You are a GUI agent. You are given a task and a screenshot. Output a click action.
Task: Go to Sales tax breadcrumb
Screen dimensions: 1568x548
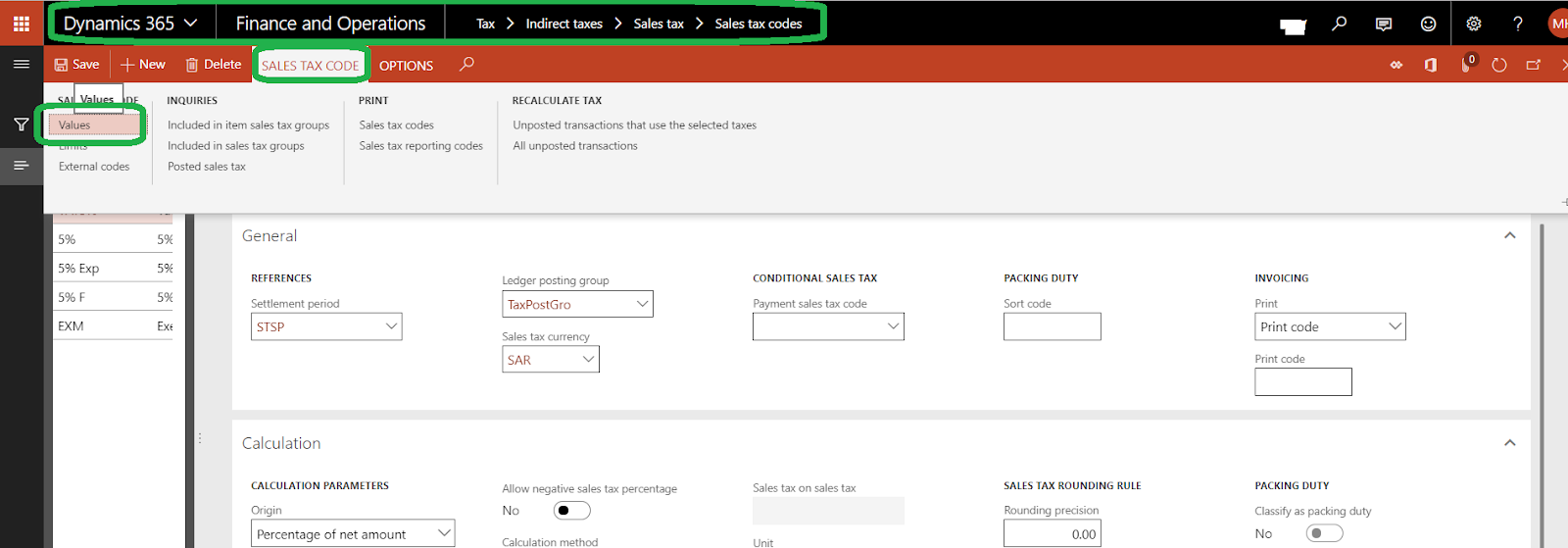coord(659,24)
